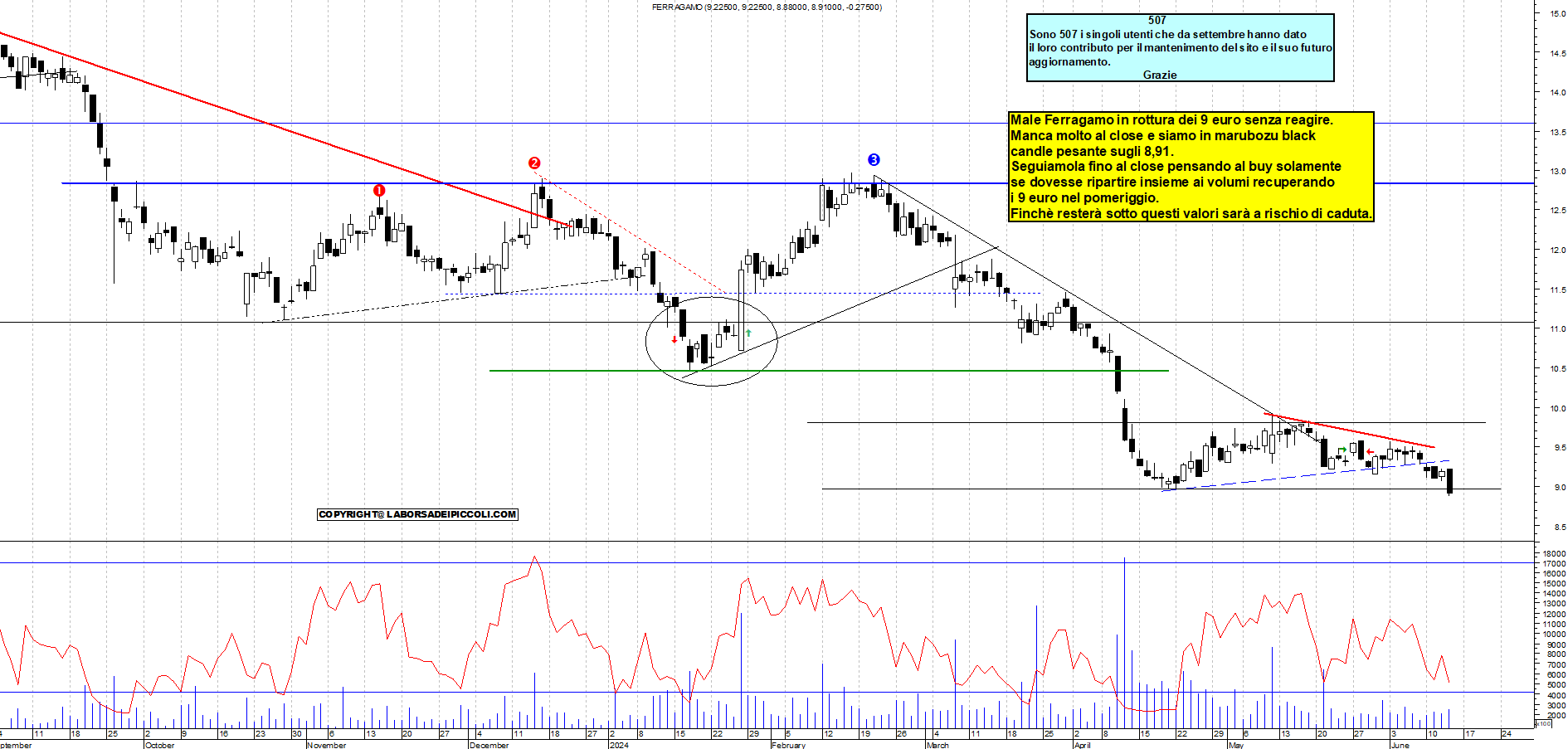Click the small green up arrow inside the ellipse
Viewport: 1568px width, 749px height.
pos(748,333)
